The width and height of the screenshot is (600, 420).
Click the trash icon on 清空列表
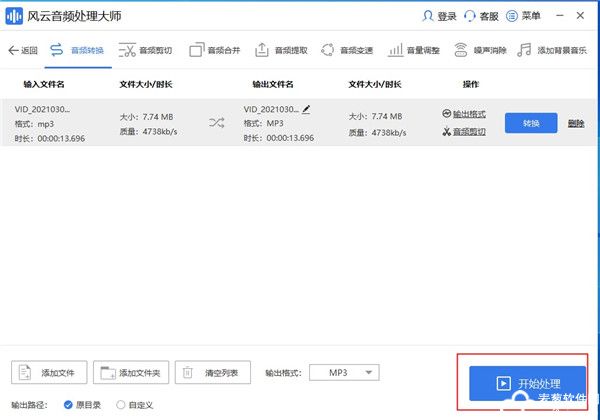click(x=188, y=372)
